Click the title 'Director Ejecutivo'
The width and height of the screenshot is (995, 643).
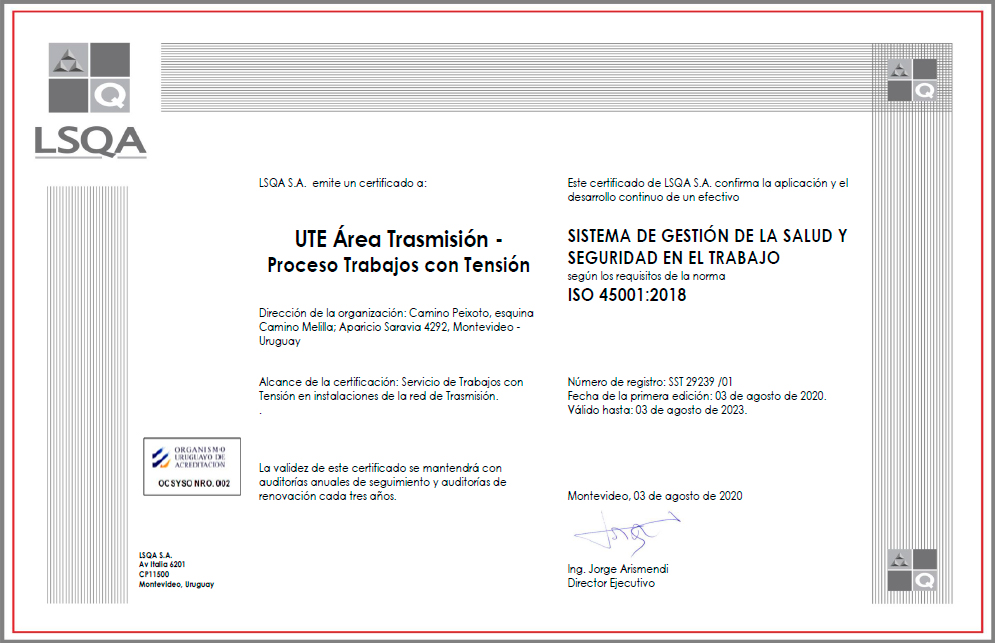(611, 583)
